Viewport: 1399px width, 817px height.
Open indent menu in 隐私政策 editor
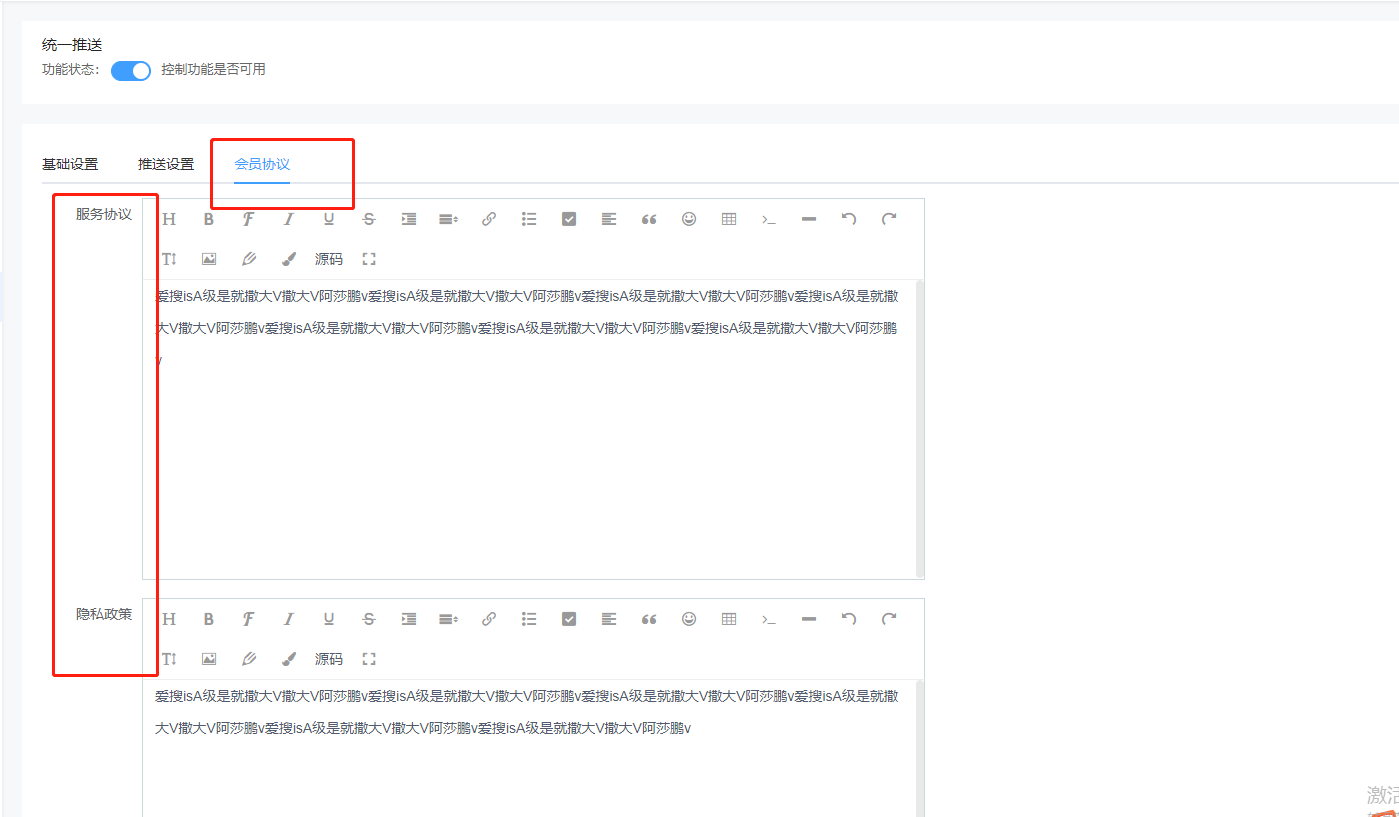(409, 619)
